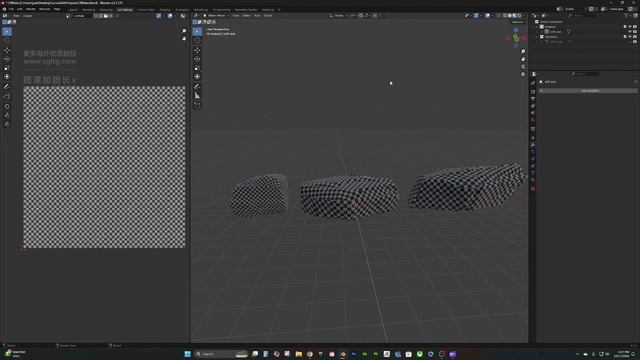640x360 pixels.
Task: Switch to the Texture Paint workspace tab
Action: point(146,9)
